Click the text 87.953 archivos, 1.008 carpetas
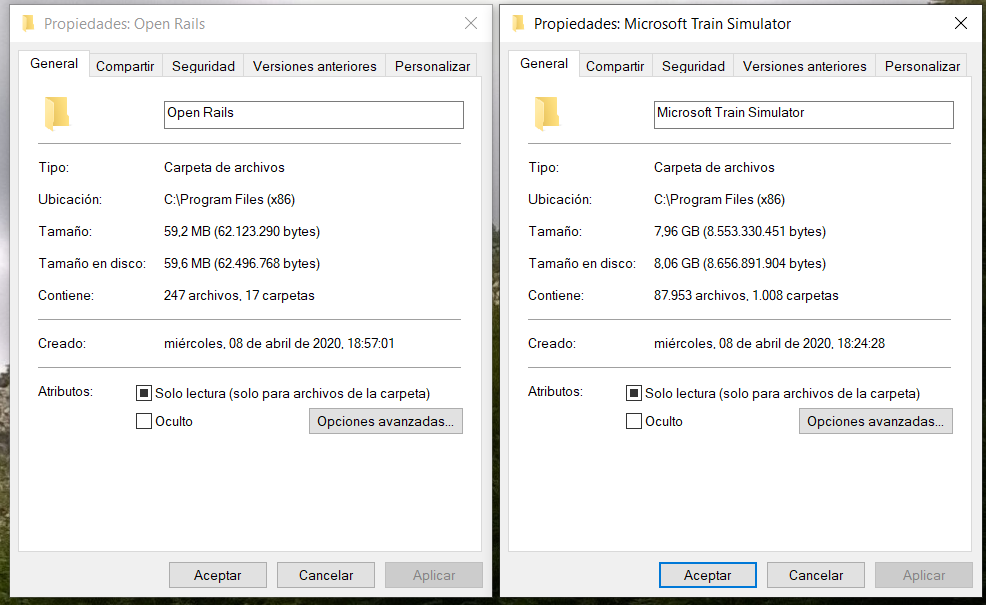This screenshot has height=605, width=986. 746,296
